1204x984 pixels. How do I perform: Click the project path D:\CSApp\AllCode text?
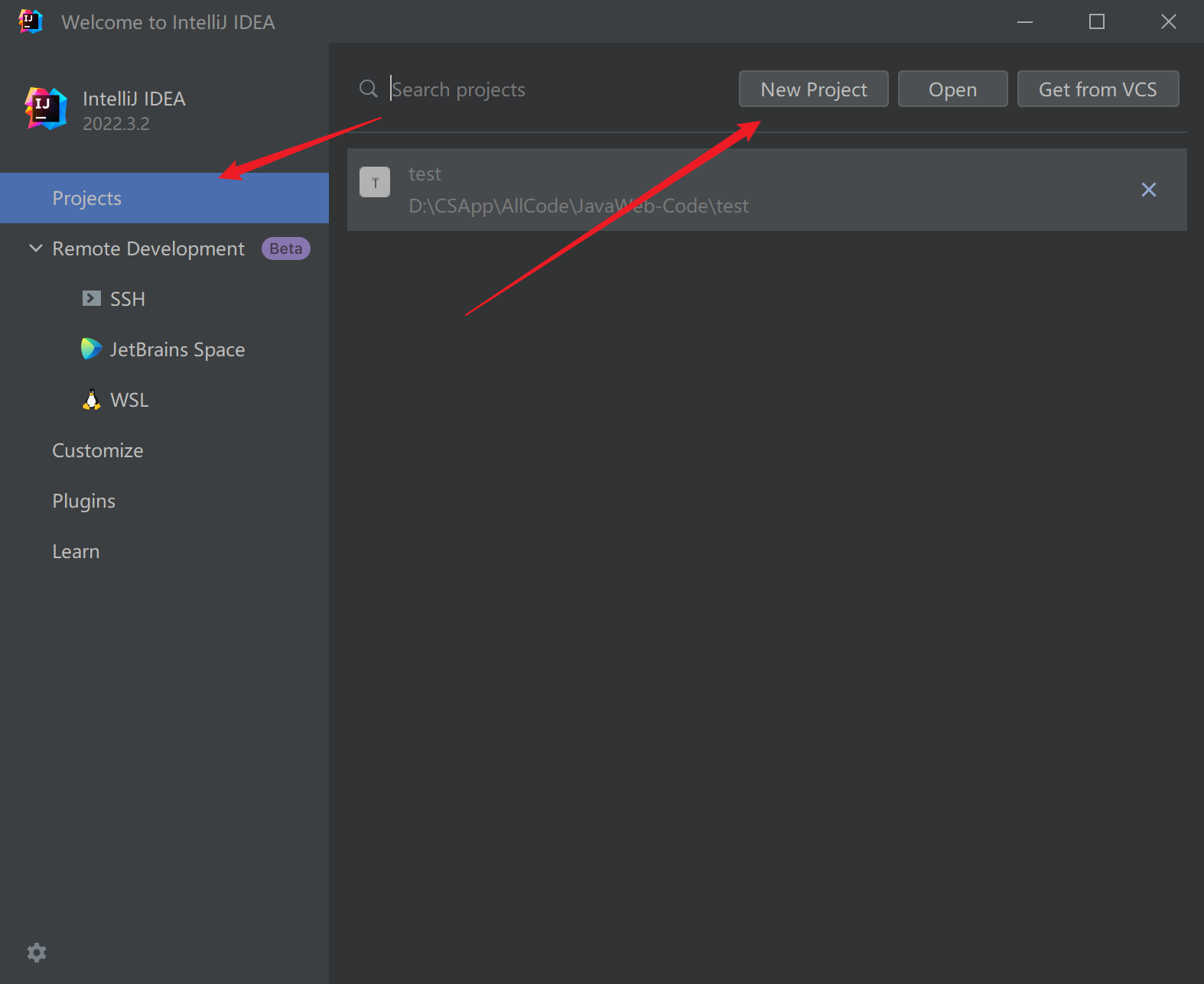click(x=578, y=206)
